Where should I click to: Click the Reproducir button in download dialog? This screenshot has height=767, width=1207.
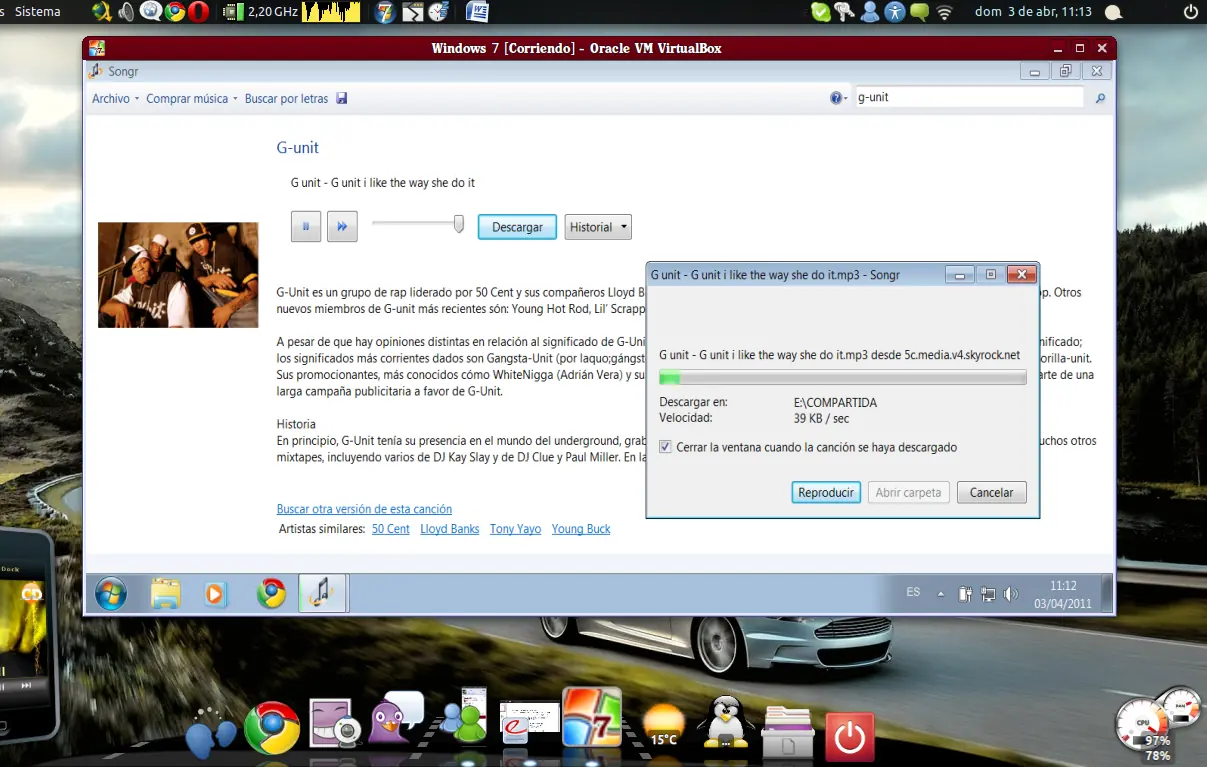pyautogui.click(x=826, y=492)
